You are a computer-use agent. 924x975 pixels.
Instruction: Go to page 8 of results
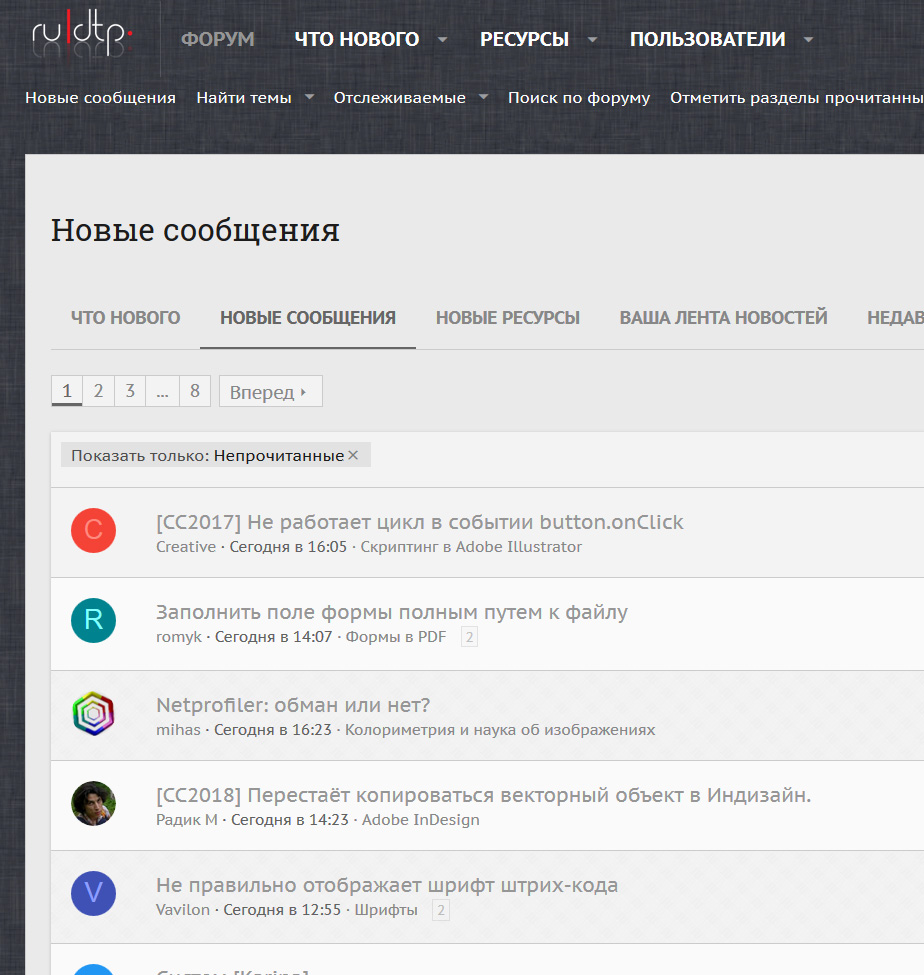[x=195, y=391]
